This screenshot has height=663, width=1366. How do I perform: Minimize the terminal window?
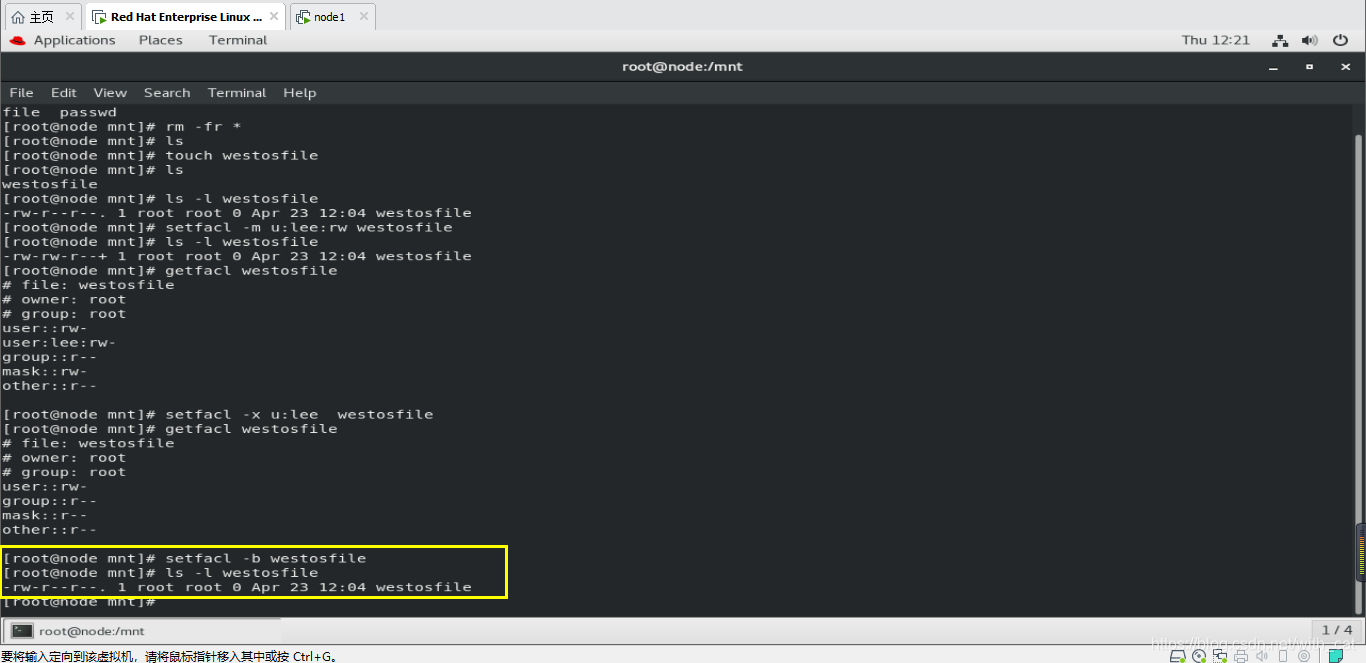pyautogui.click(x=1274, y=67)
